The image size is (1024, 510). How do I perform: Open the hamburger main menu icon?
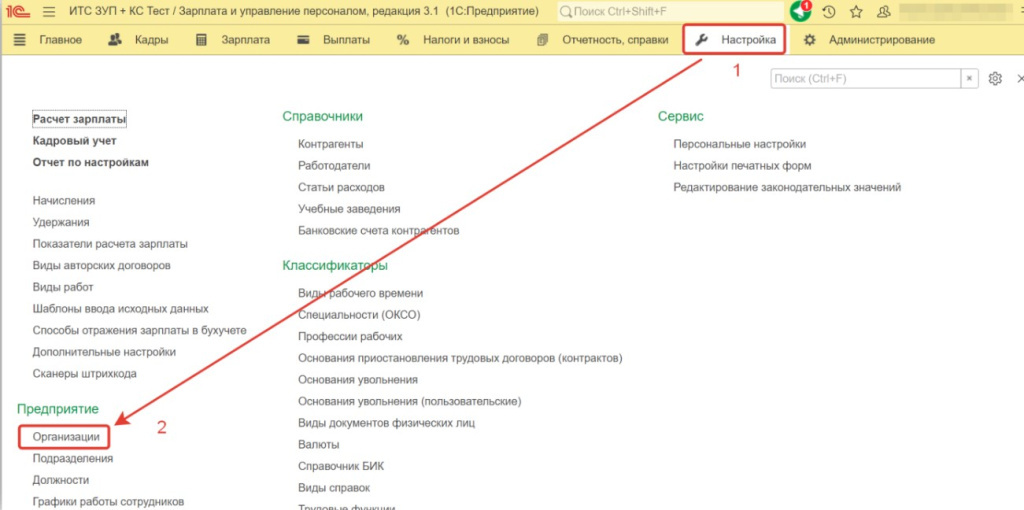[x=48, y=12]
